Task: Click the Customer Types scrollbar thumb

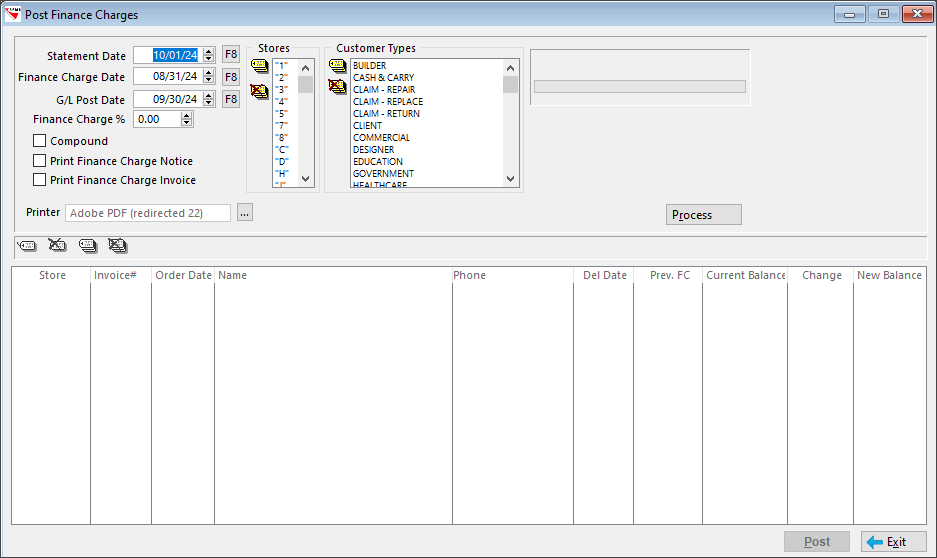Action: point(510,84)
